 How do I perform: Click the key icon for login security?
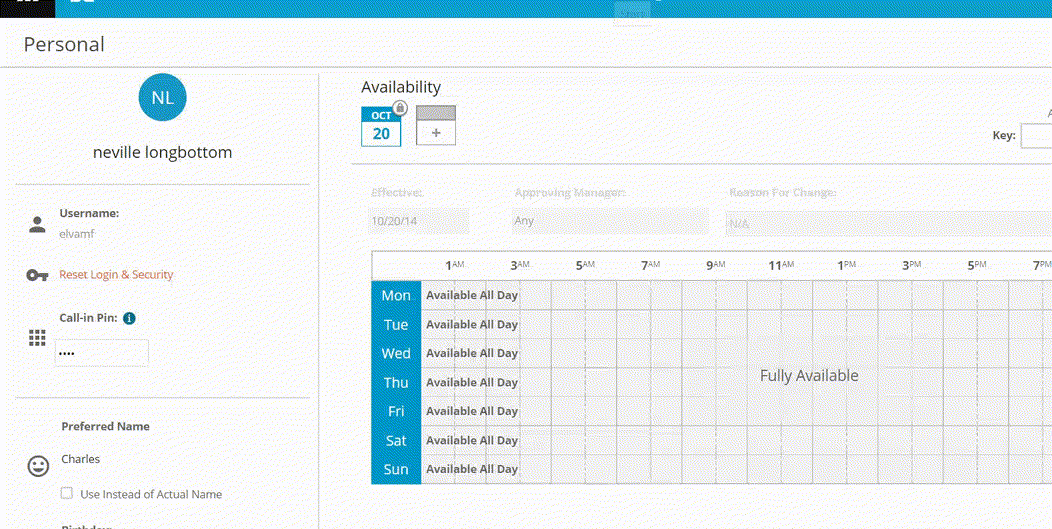37,275
